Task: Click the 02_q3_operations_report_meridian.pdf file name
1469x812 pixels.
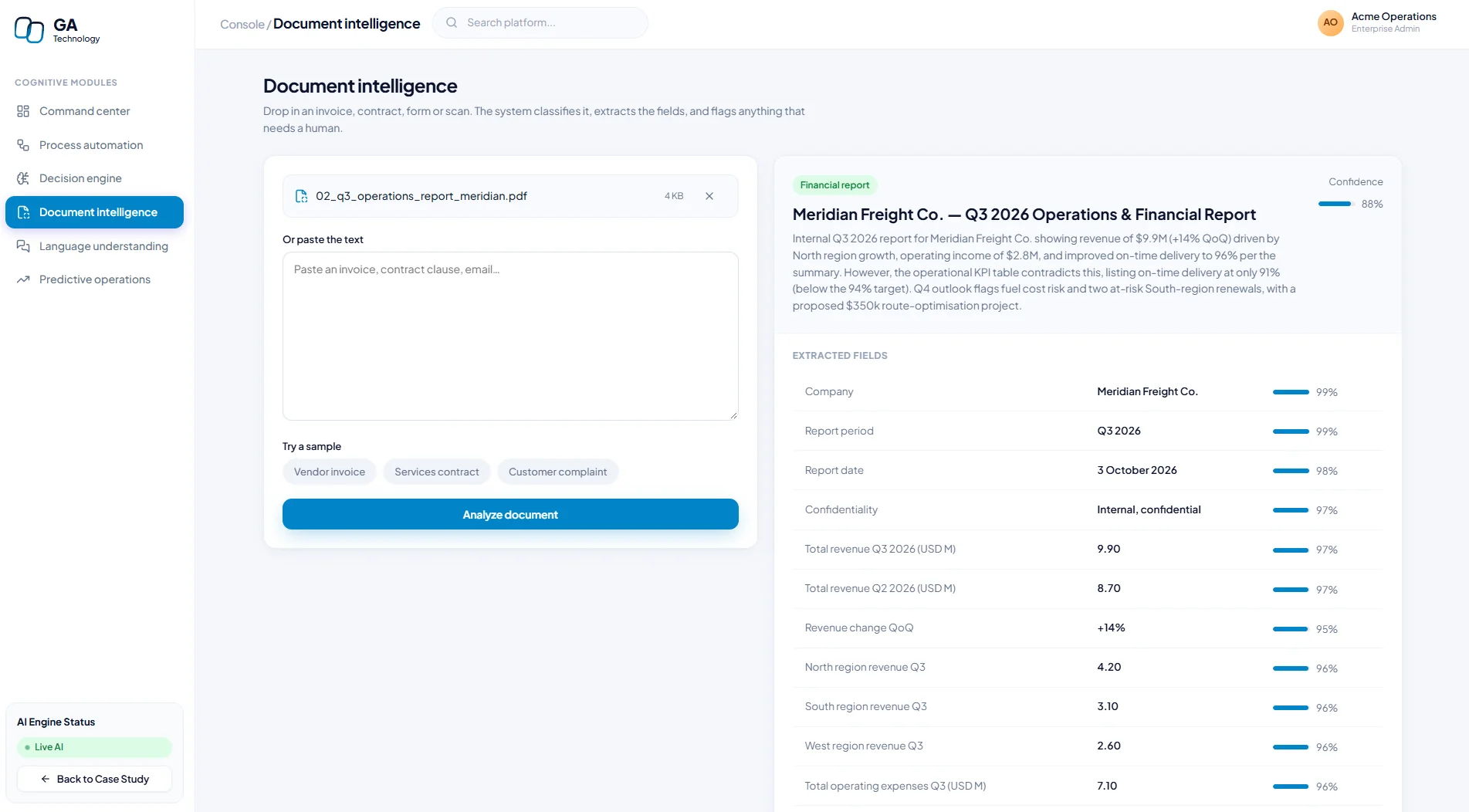Action: [x=421, y=196]
